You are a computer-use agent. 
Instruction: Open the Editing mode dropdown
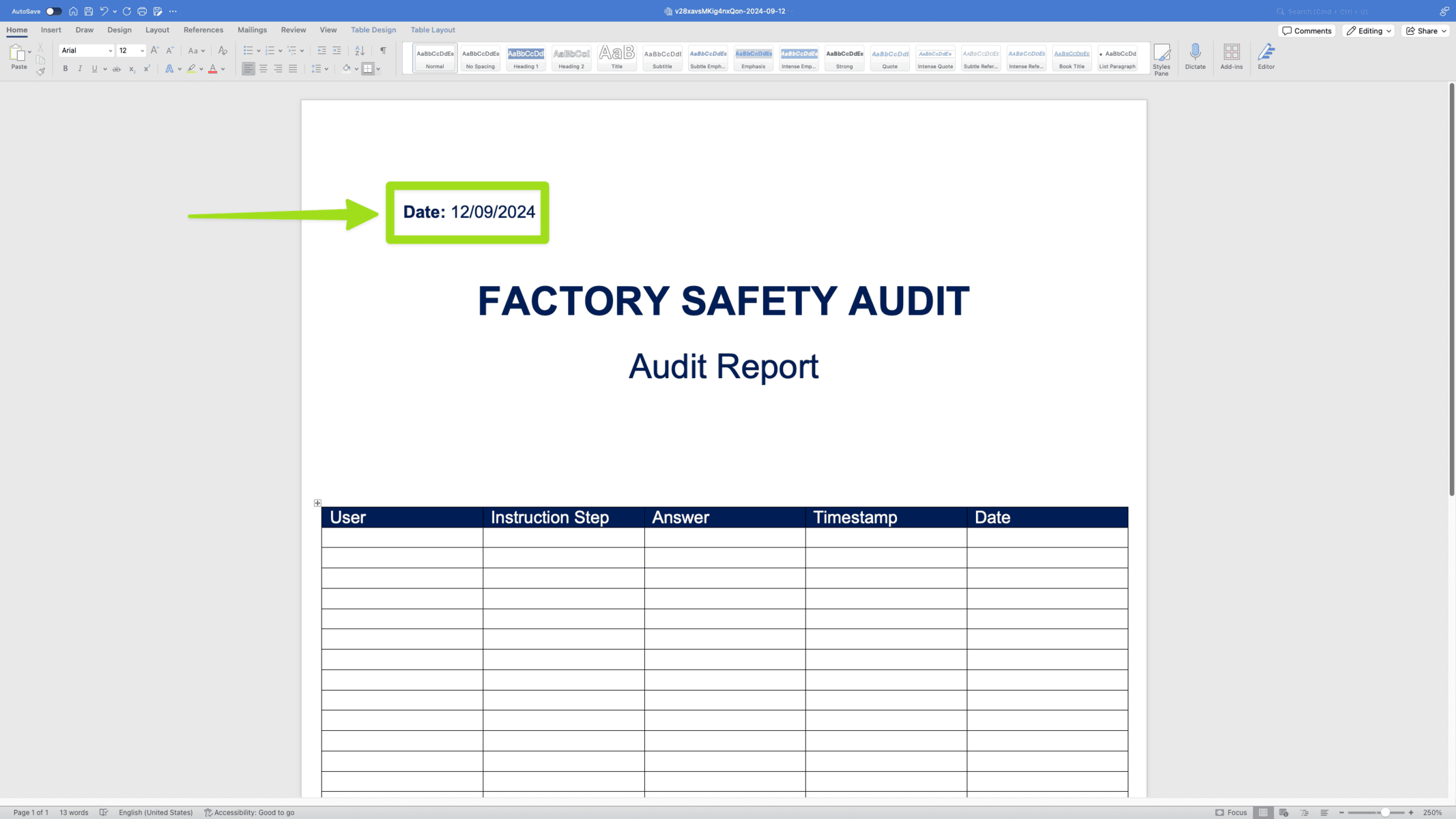pyautogui.click(x=1369, y=31)
